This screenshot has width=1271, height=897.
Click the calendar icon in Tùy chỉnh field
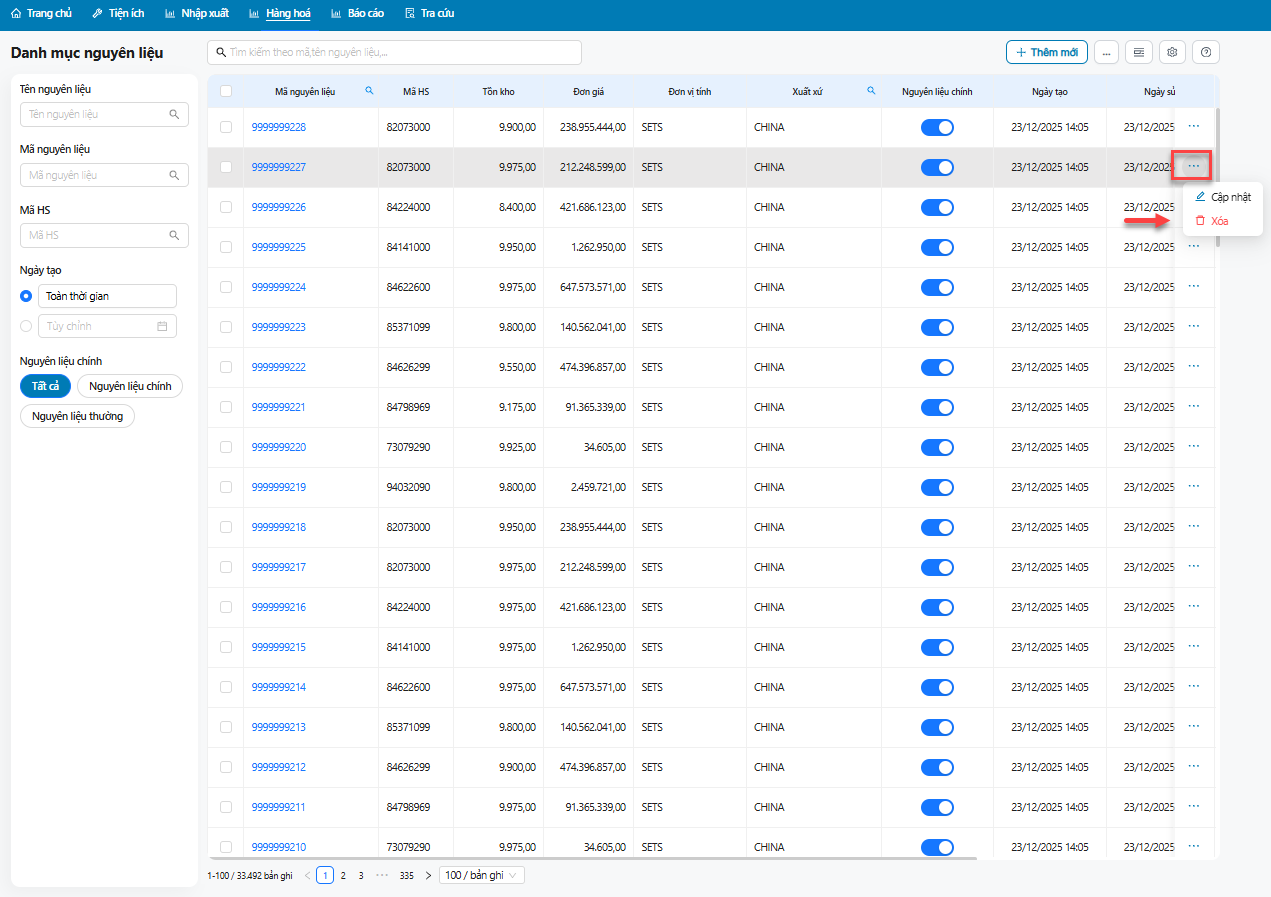coord(162,326)
